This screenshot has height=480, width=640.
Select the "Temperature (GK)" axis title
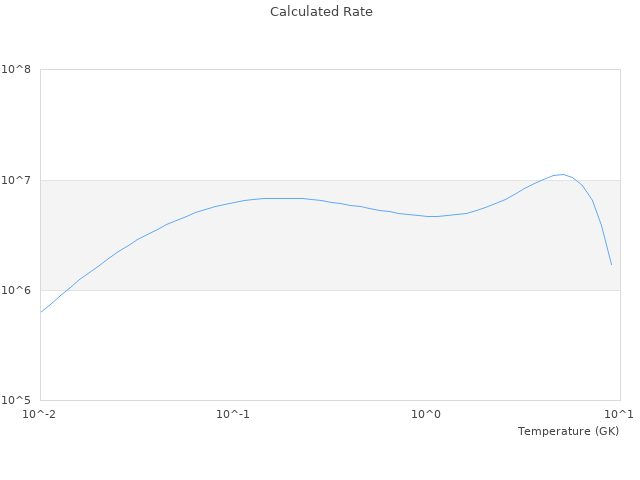tap(568, 431)
